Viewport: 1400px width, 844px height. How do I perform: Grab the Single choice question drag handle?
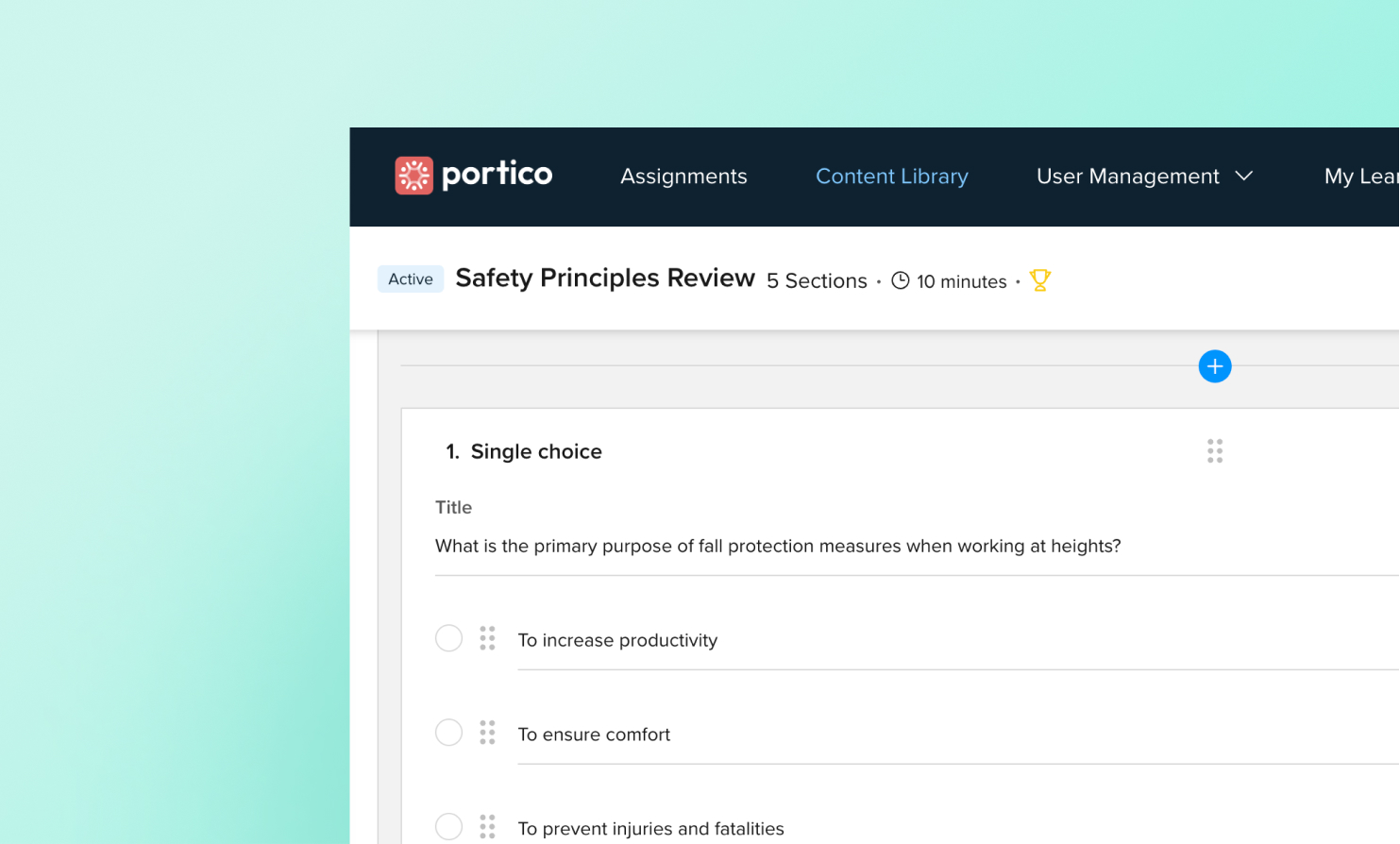[1215, 451]
